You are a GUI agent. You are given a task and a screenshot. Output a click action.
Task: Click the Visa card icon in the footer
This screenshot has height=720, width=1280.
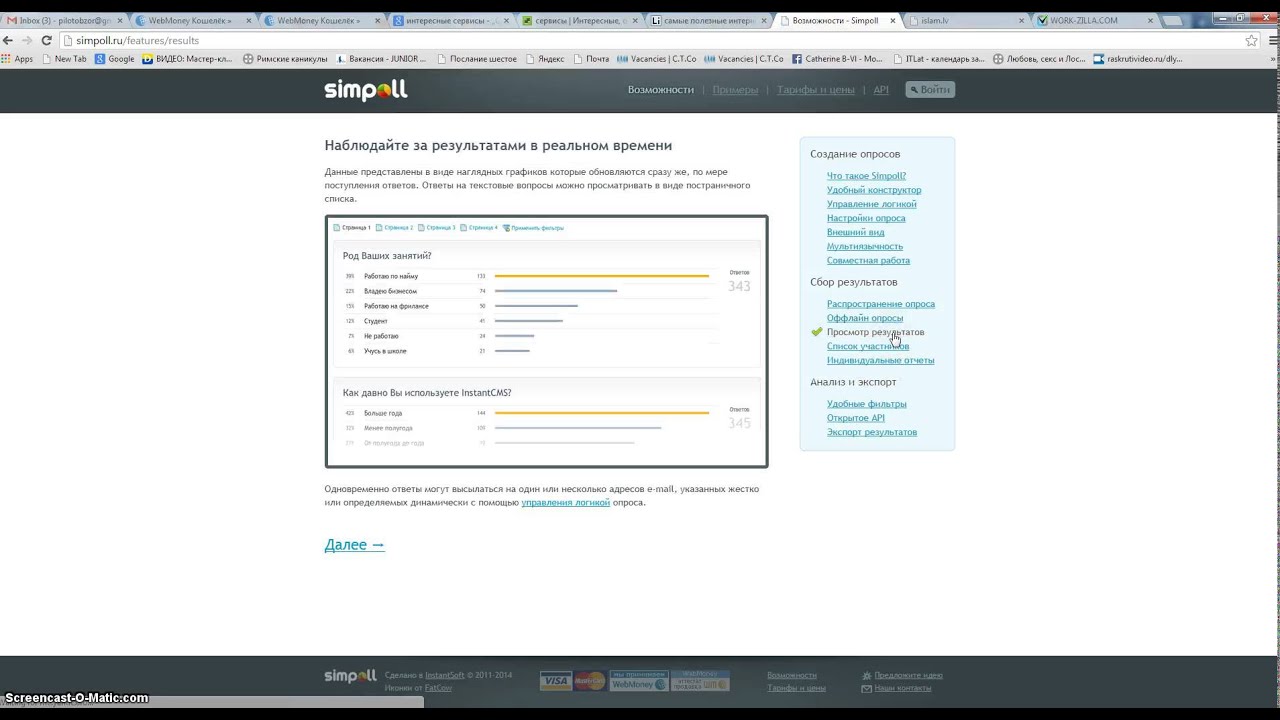(x=555, y=681)
